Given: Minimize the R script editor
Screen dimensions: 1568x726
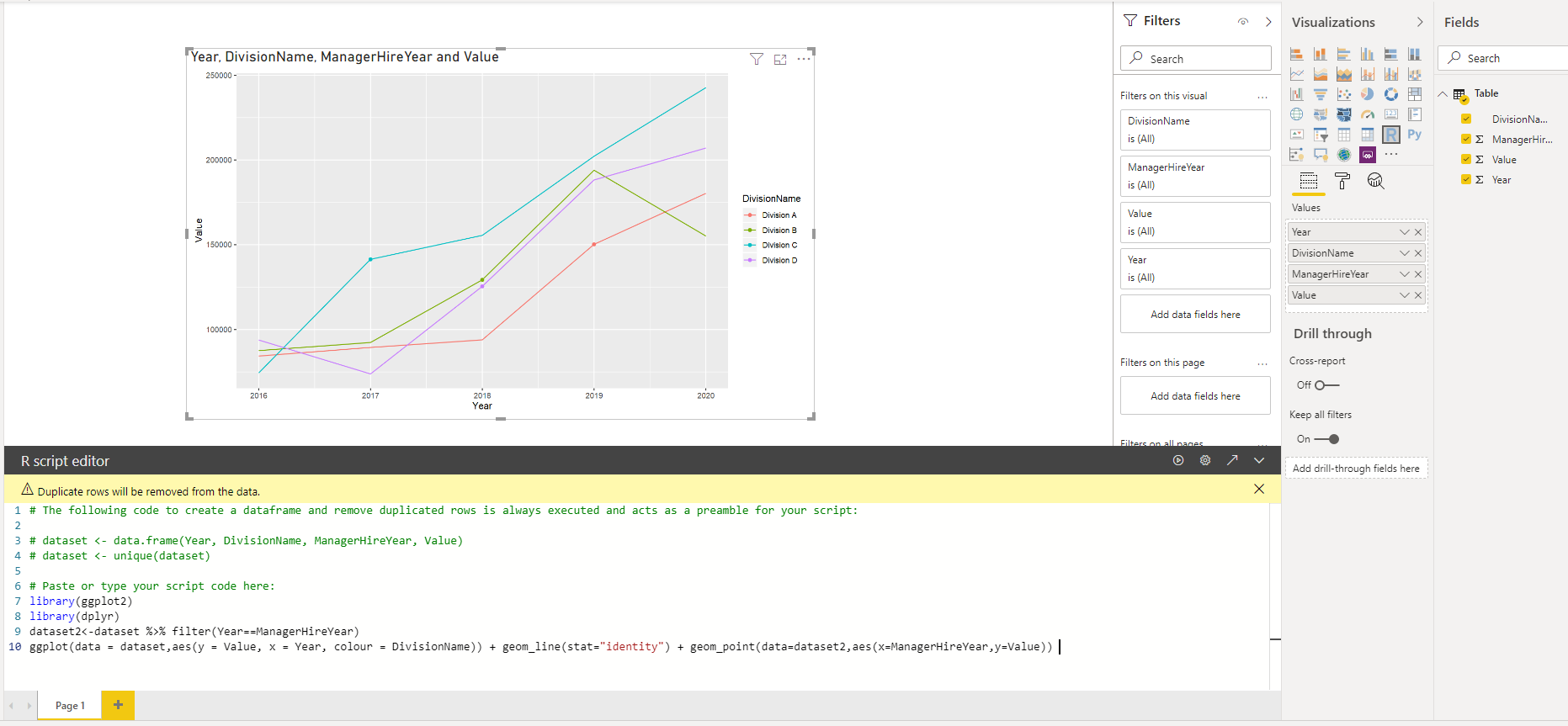Looking at the screenshot, I should click(x=1259, y=460).
